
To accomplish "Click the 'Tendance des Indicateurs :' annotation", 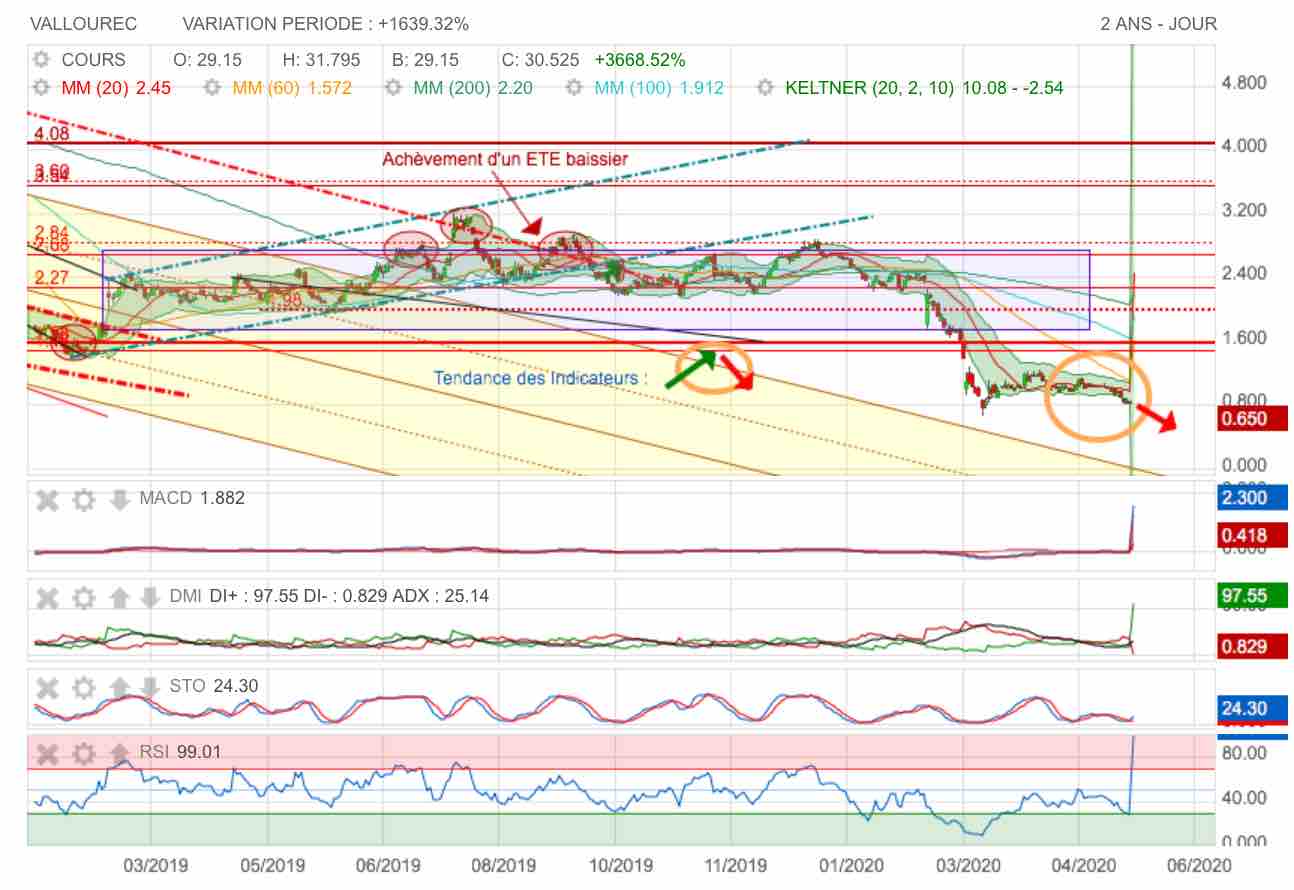I will pos(540,379).
